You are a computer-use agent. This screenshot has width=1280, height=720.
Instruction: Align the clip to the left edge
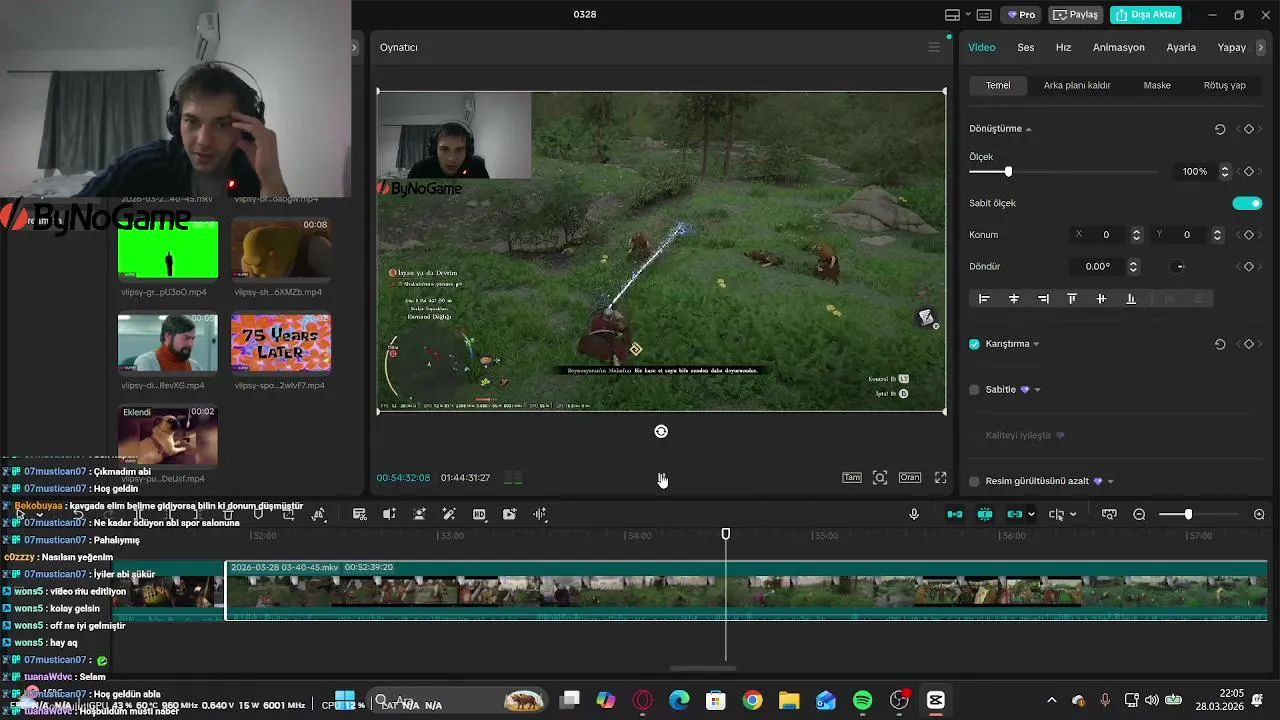[x=984, y=299]
